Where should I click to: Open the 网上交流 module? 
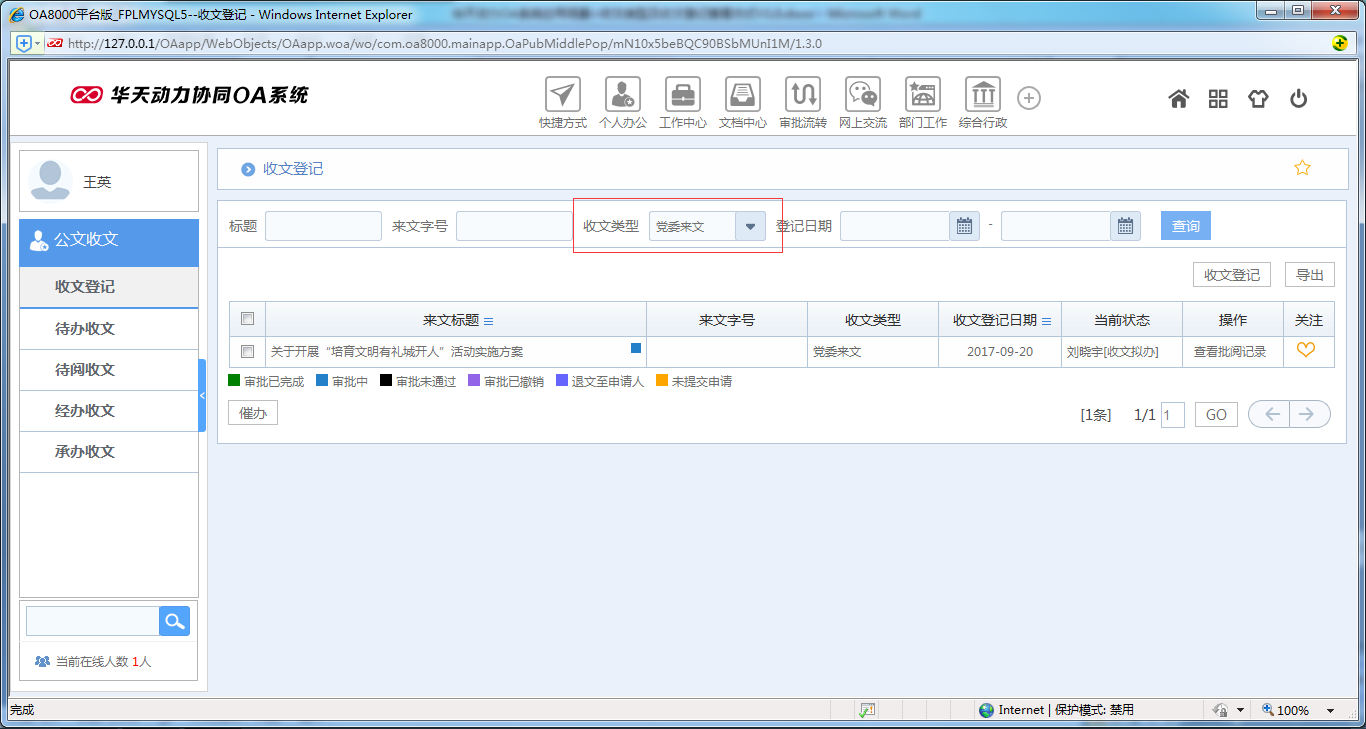coord(862,98)
